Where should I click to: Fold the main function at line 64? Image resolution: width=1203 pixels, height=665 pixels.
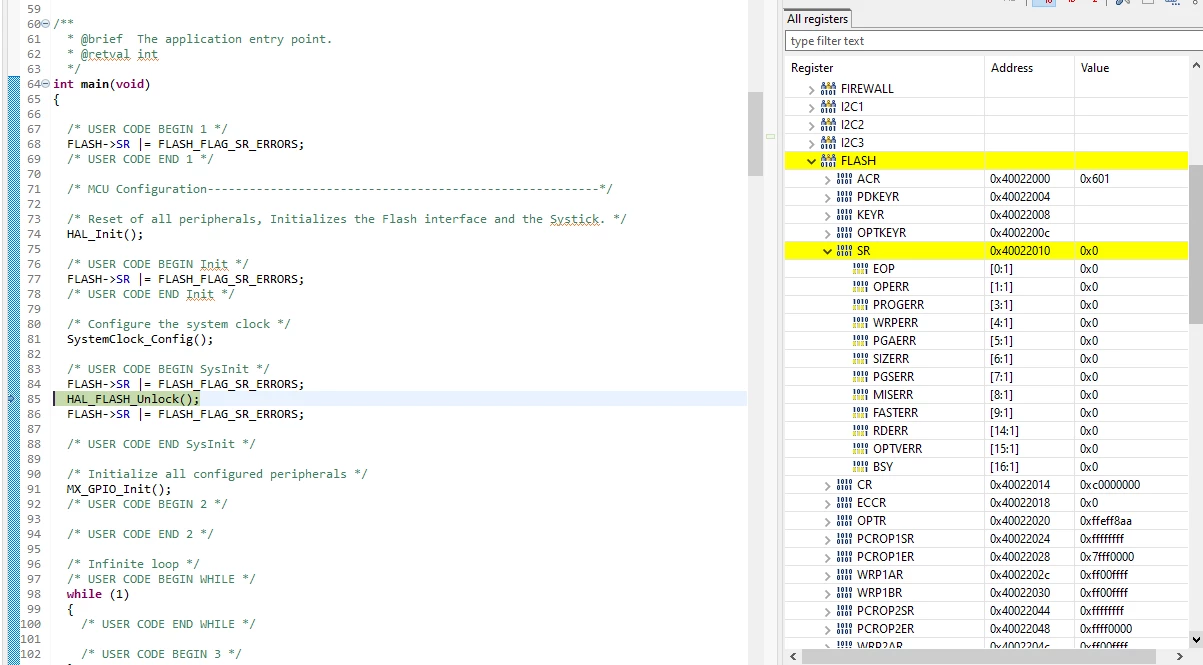pyautogui.click(x=46, y=84)
